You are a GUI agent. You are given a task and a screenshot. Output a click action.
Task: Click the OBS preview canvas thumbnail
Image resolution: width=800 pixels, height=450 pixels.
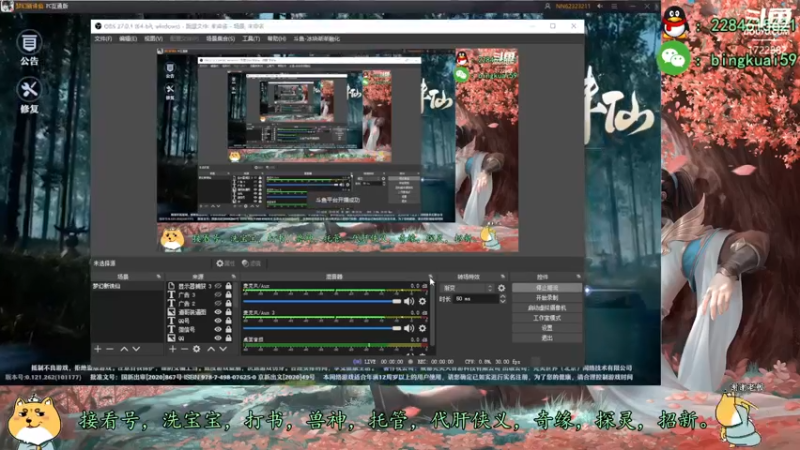point(338,150)
